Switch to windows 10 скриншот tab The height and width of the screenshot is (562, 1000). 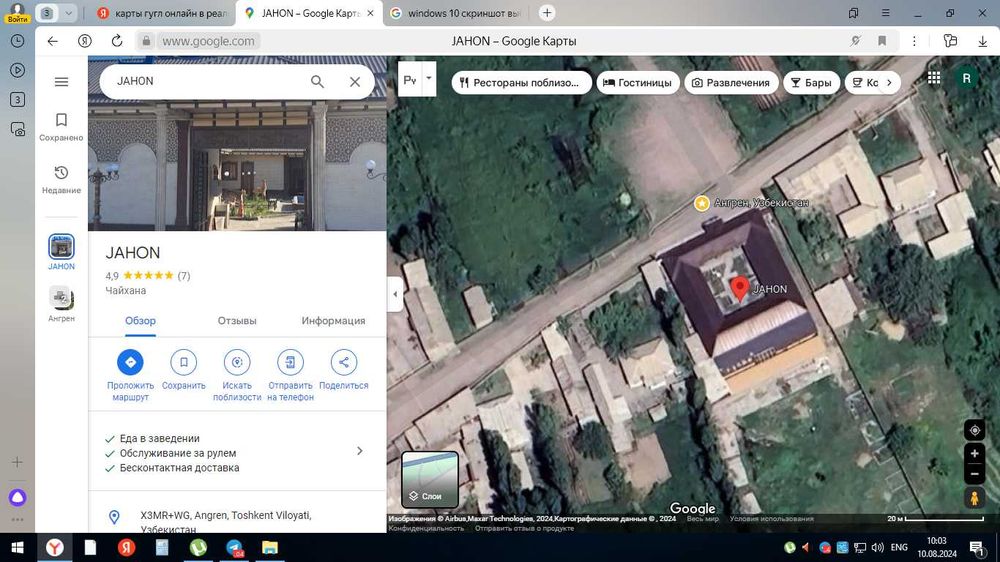click(x=457, y=13)
